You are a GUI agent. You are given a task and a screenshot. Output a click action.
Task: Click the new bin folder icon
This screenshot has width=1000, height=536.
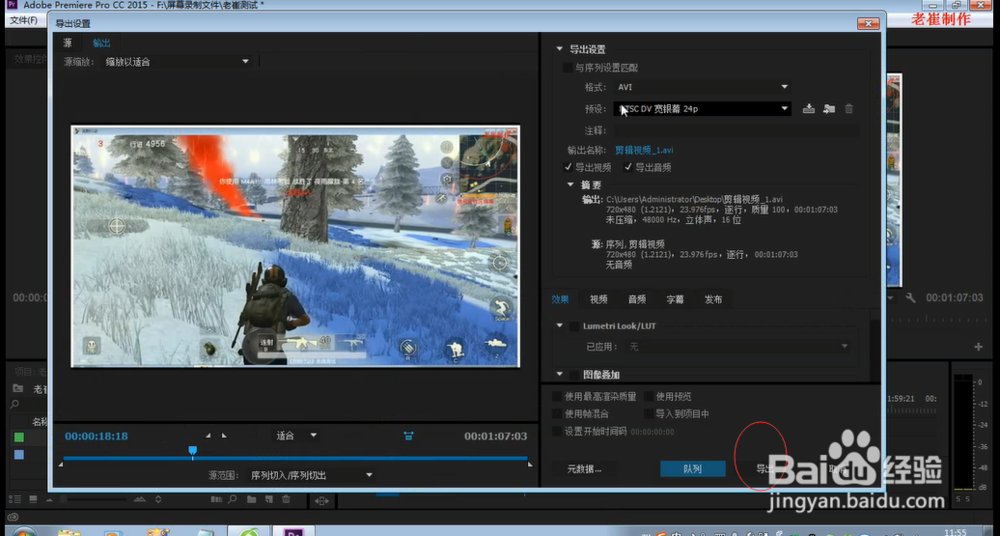point(251,499)
